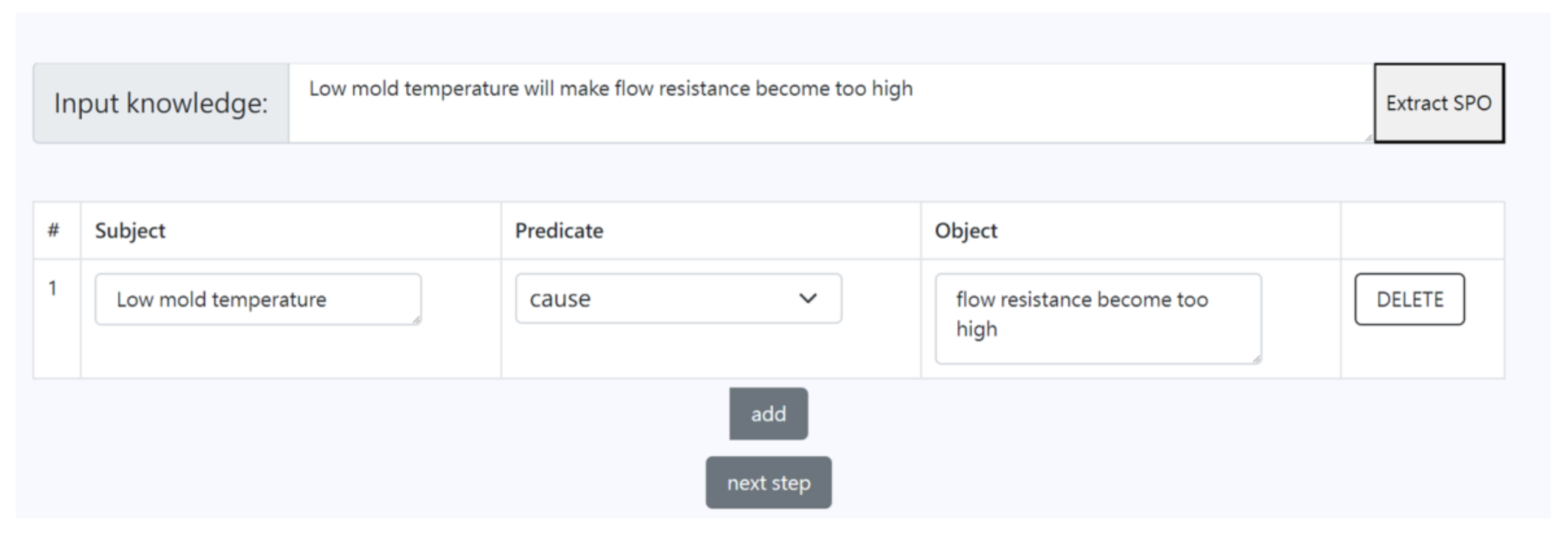The image size is (1568, 534).
Task: Click the gray add button
Action: coord(768,413)
